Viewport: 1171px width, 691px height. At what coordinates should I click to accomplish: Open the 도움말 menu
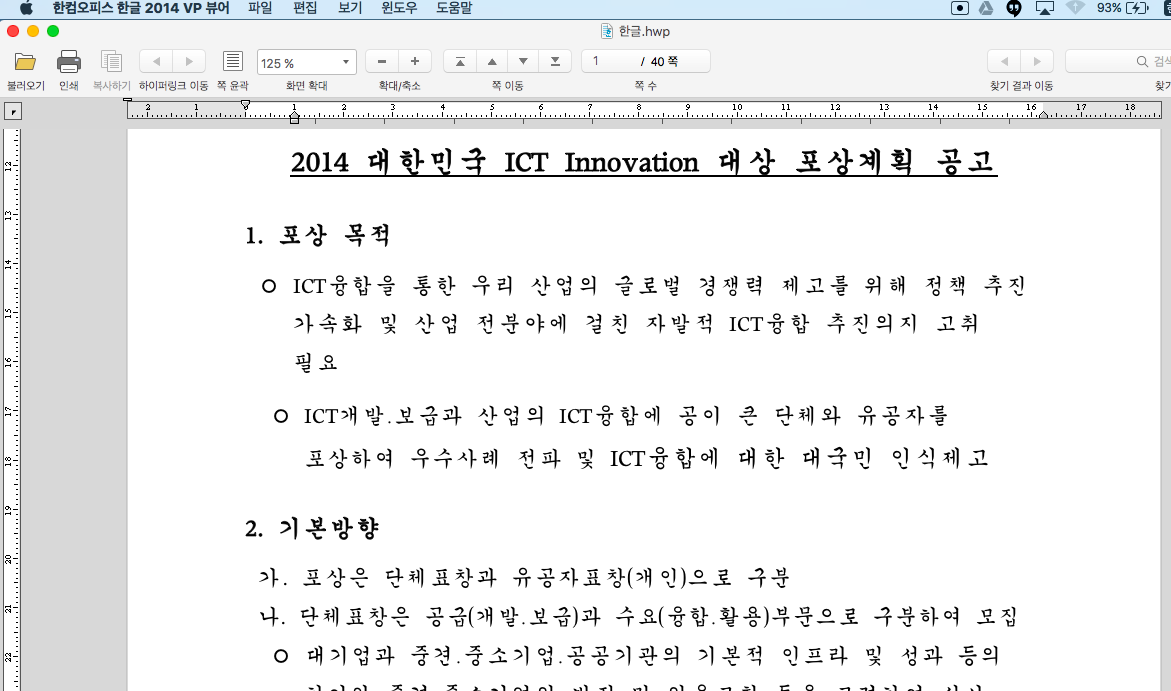[454, 8]
